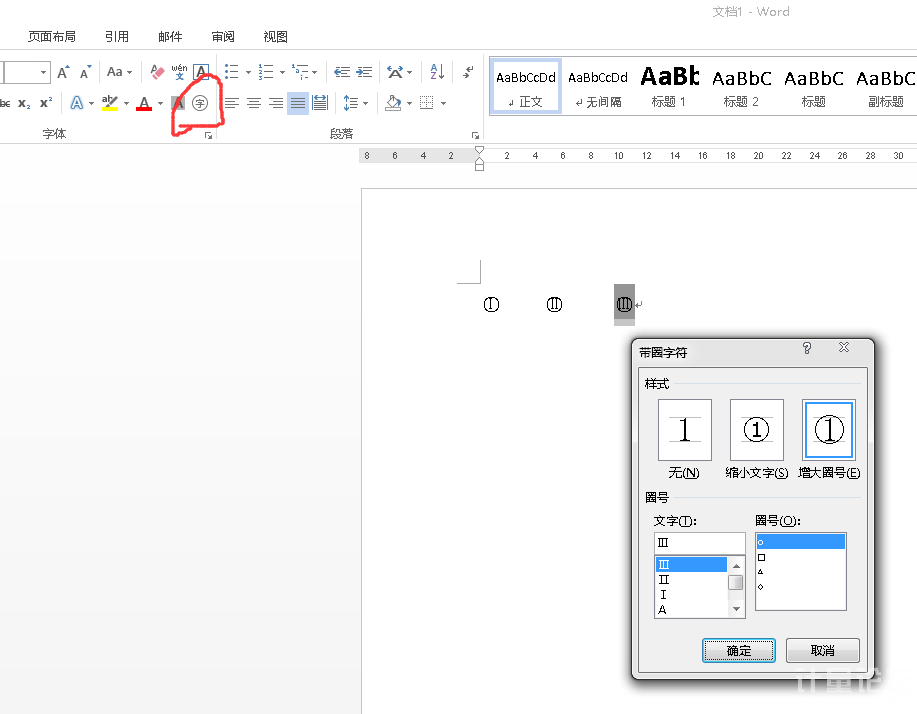The image size is (917, 714).
Task: Expand the line spacing dropdown
Action: pos(365,103)
